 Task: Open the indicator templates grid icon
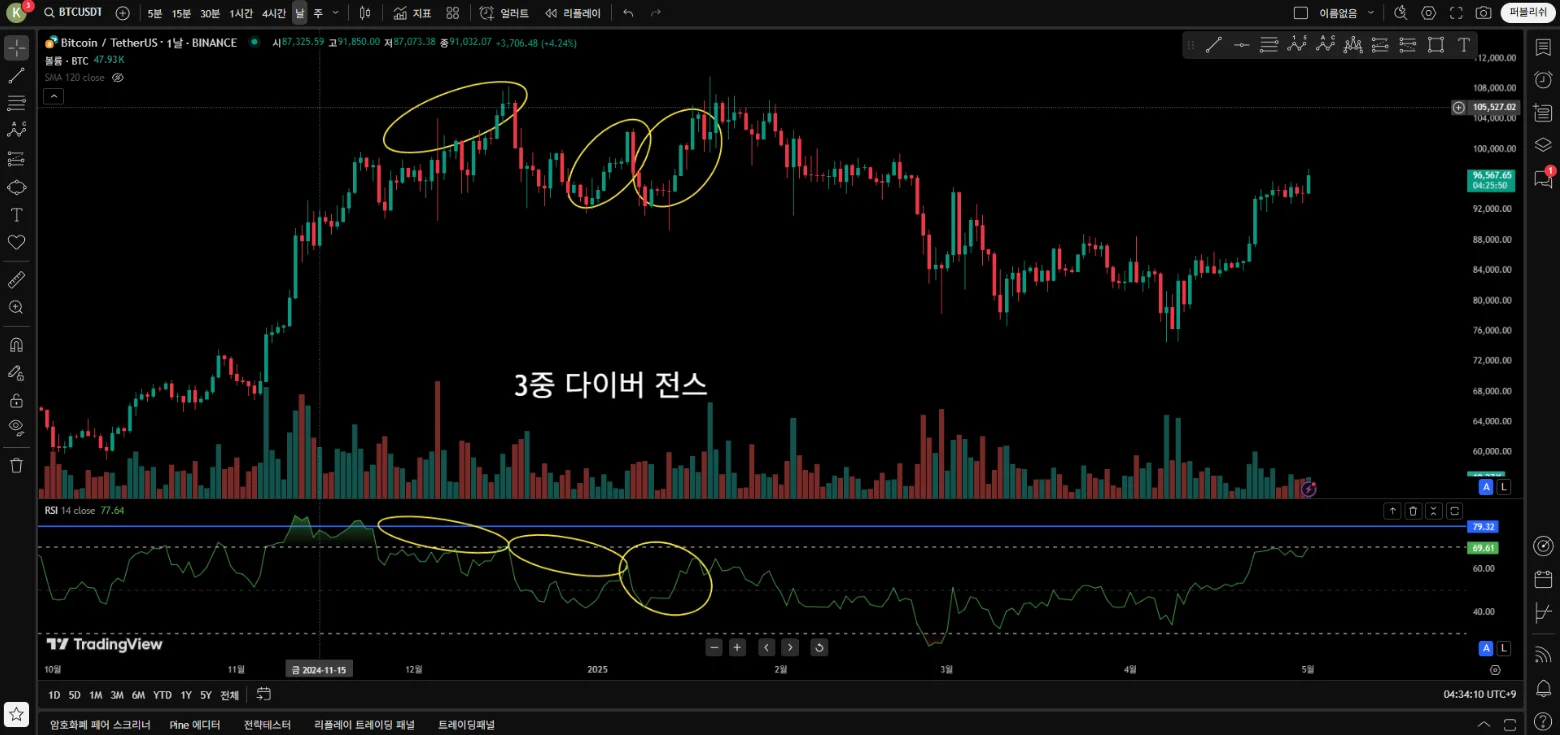(x=453, y=13)
